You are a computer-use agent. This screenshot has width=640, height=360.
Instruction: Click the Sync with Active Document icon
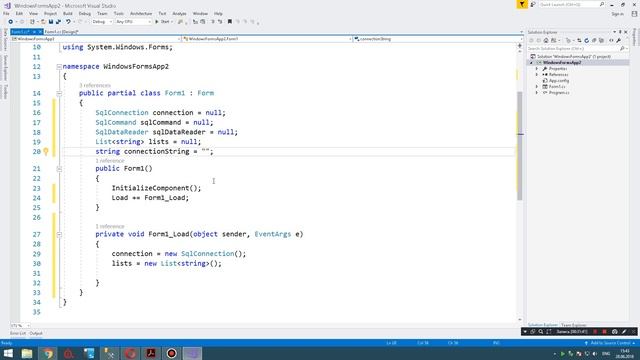point(579,40)
